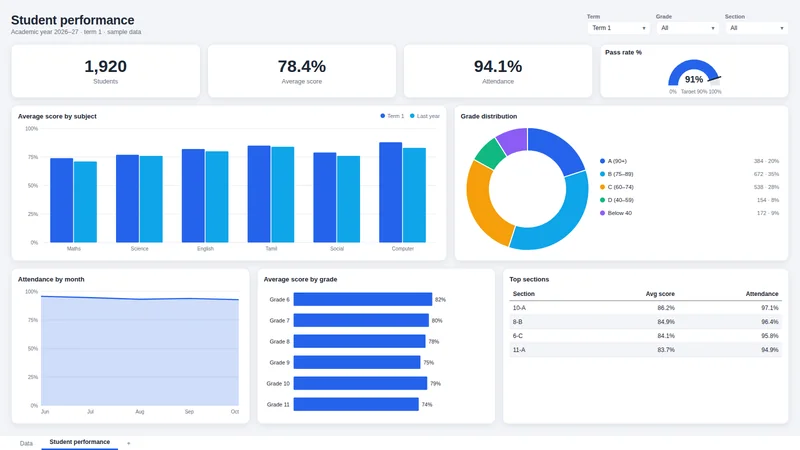Open the Term dropdown showing Term 1
The image size is (800, 450).
point(618,28)
